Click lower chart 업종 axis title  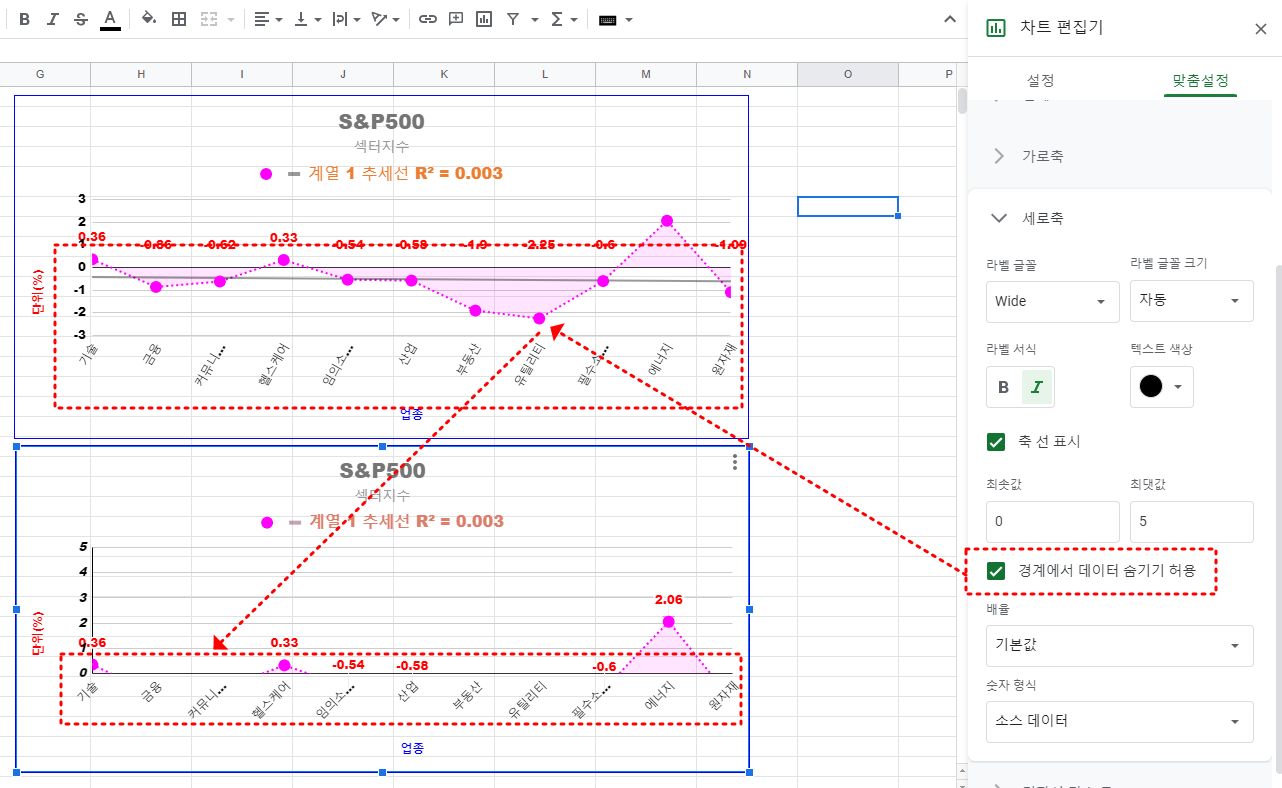coord(412,748)
